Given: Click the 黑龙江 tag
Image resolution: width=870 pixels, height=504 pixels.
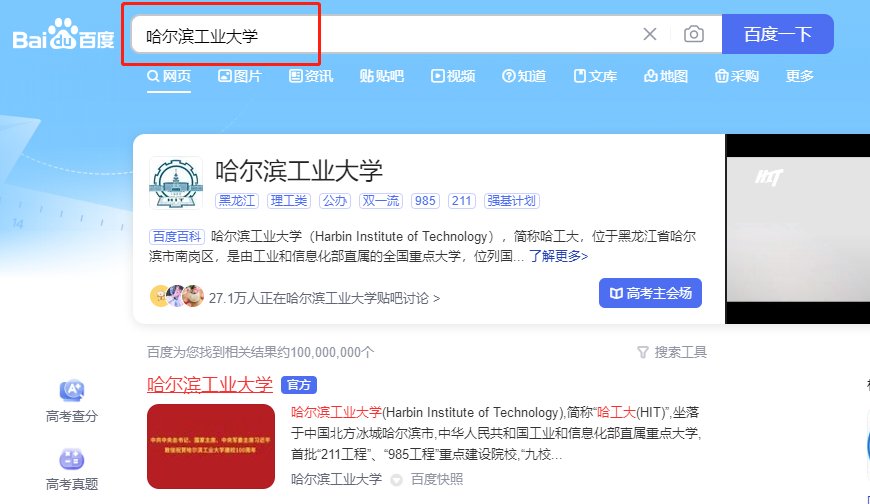Looking at the screenshot, I should pyautogui.click(x=237, y=200).
